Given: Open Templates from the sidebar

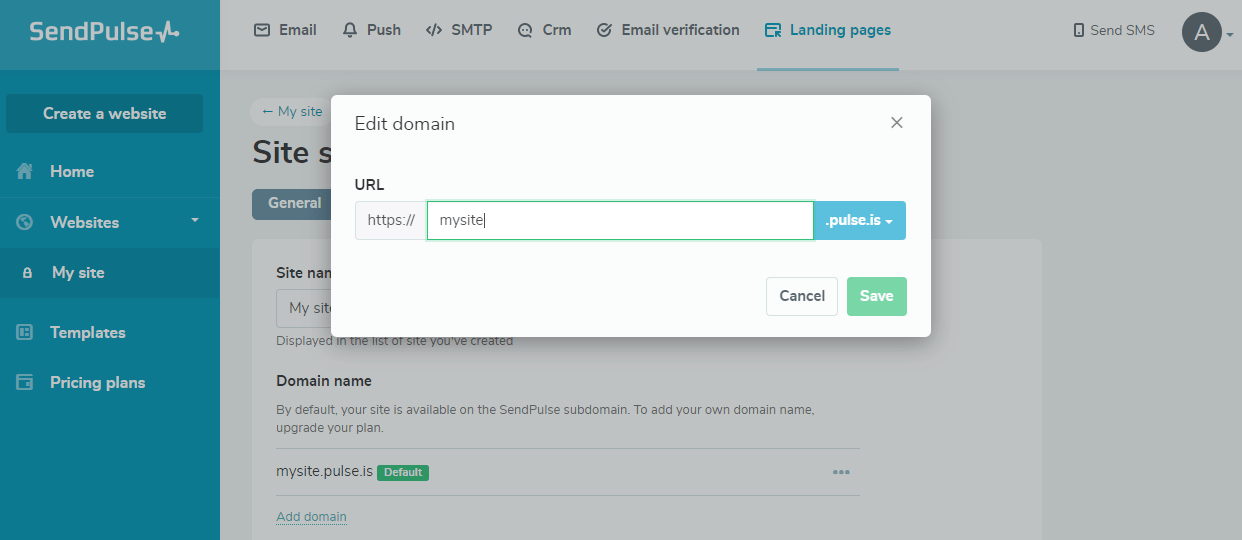Looking at the screenshot, I should (x=88, y=332).
